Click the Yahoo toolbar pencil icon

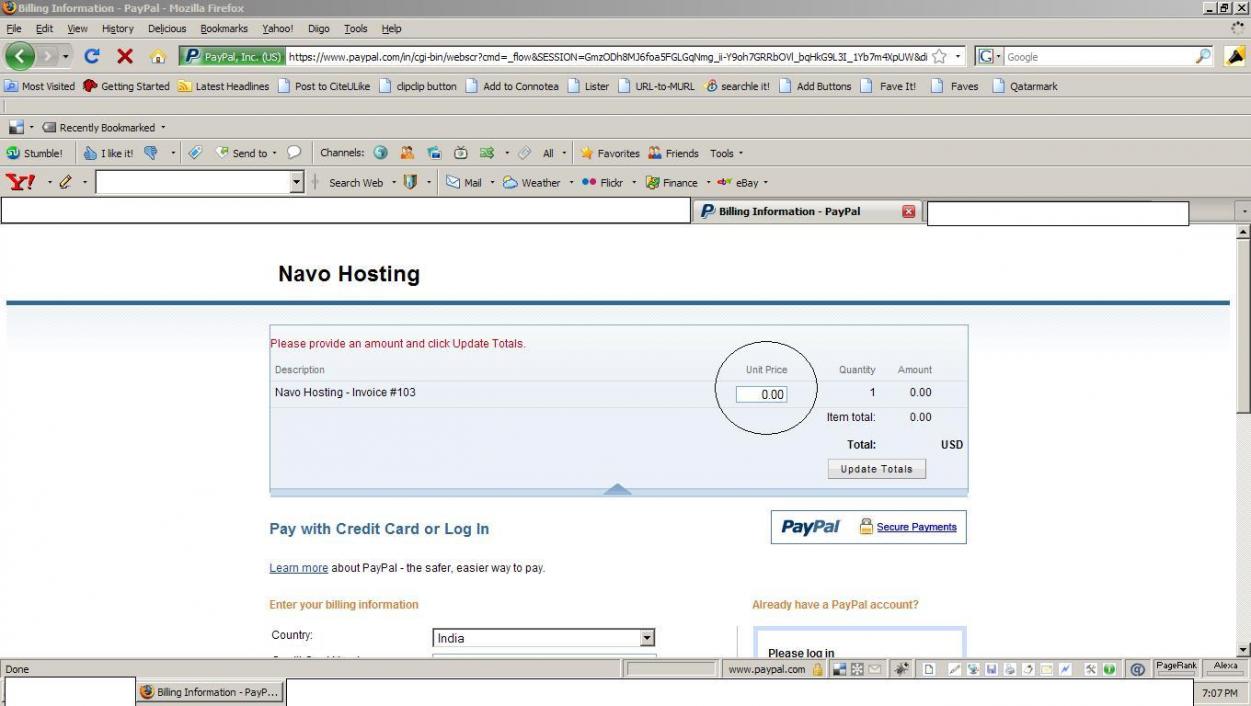65,182
